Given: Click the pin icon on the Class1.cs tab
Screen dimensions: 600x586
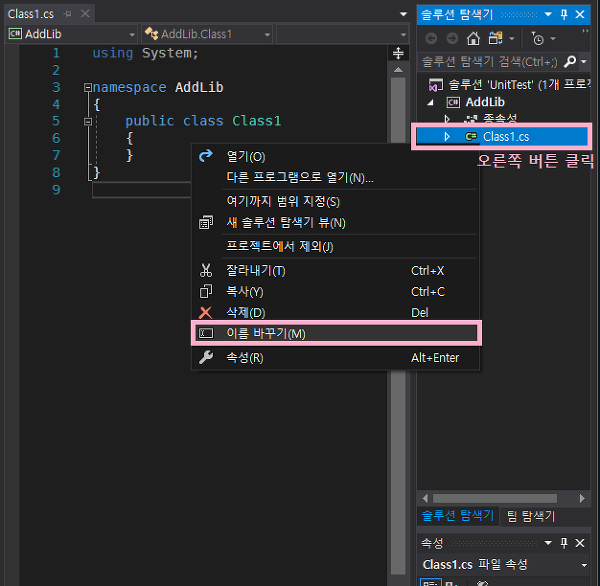Looking at the screenshot, I should (68, 14).
